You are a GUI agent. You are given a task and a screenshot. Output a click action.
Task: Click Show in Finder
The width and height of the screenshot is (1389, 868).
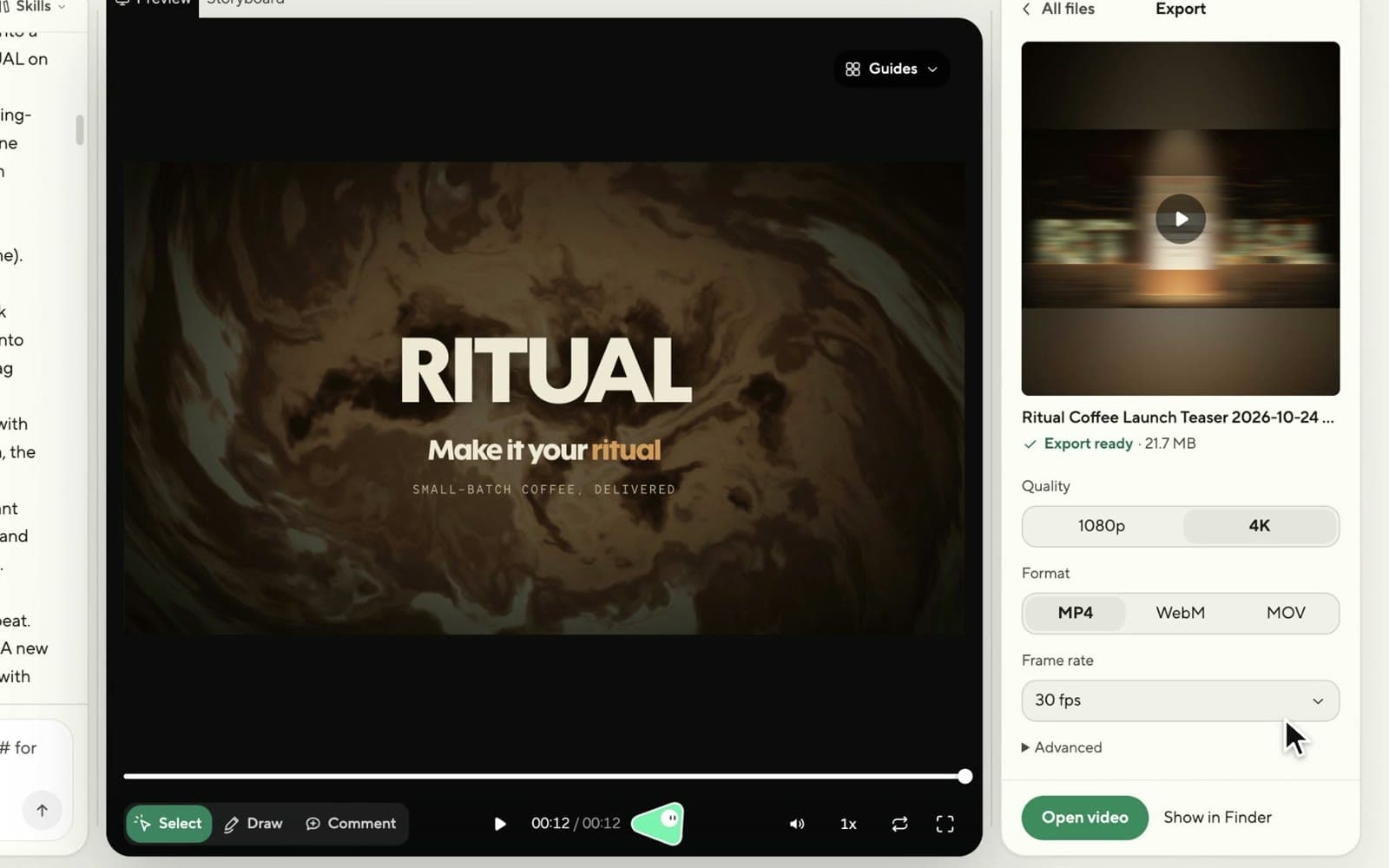click(x=1217, y=818)
